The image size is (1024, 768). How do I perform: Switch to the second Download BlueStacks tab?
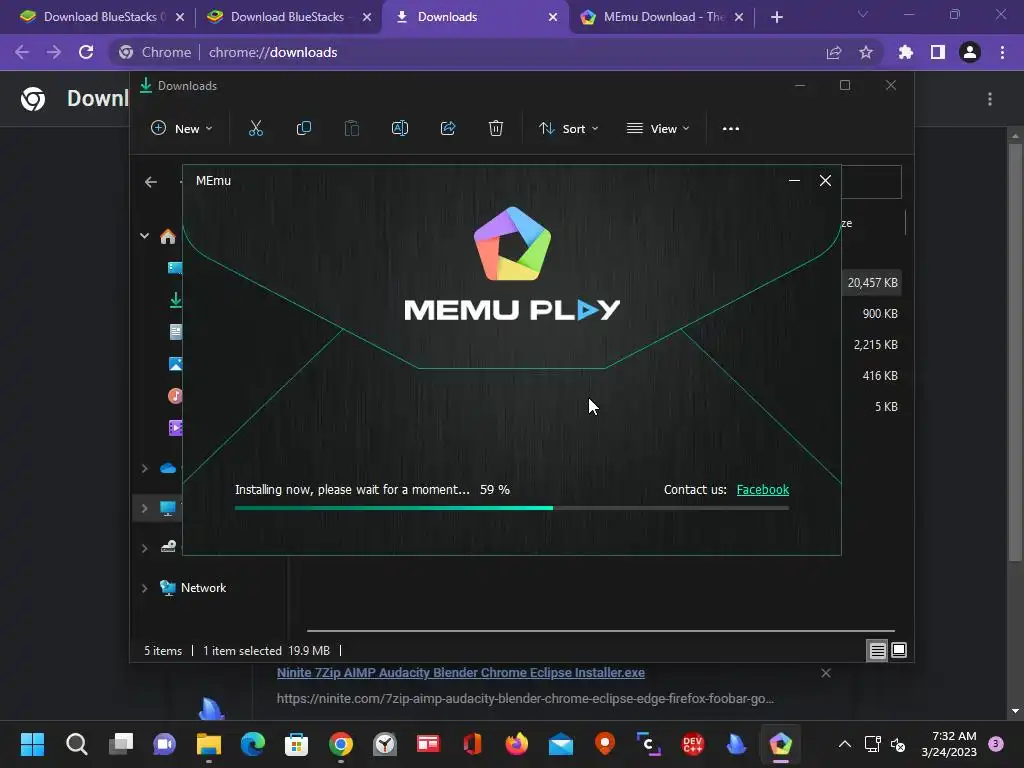coord(289,17)
